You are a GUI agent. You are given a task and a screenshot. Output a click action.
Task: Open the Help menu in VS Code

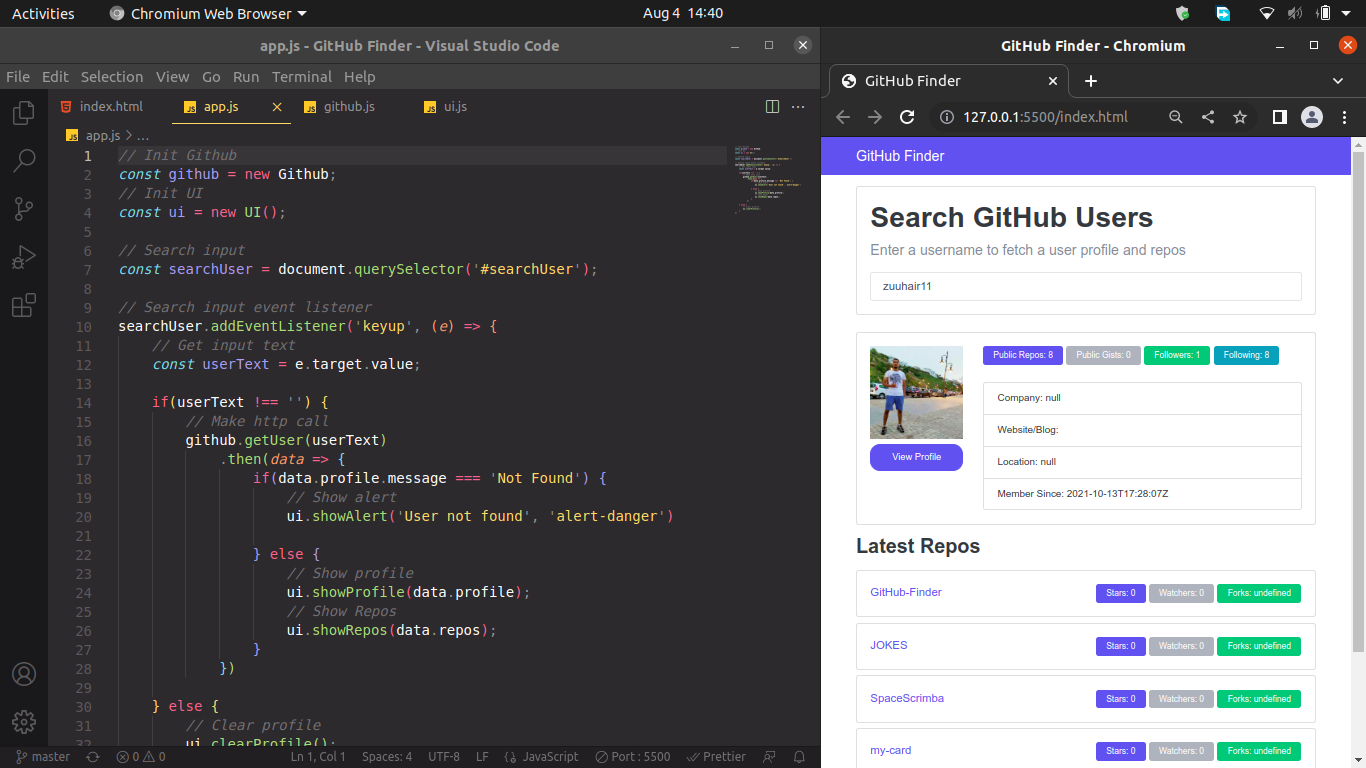point(360,77)
